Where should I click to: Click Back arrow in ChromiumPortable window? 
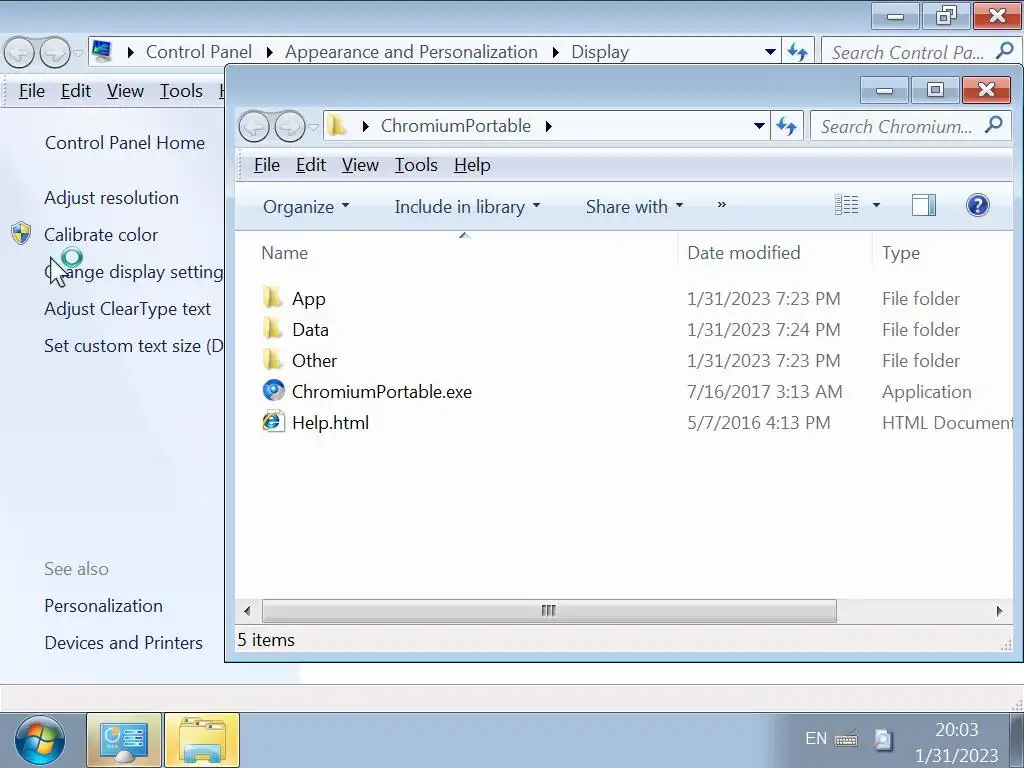click(254, 126)
